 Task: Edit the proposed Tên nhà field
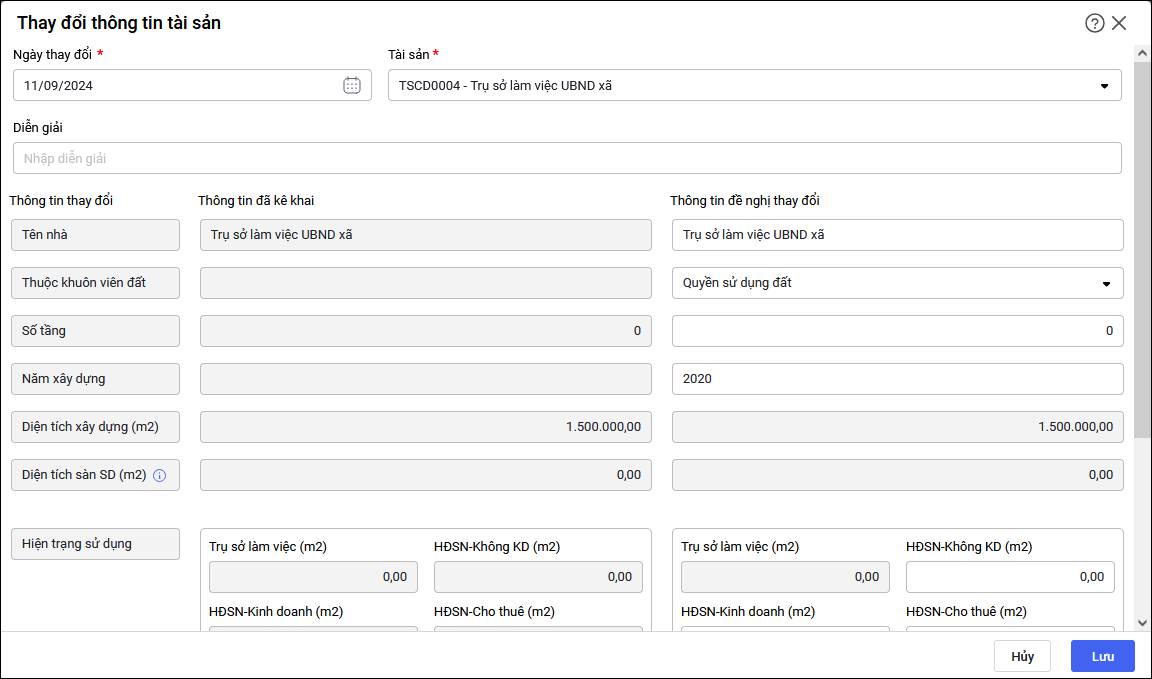897,235
